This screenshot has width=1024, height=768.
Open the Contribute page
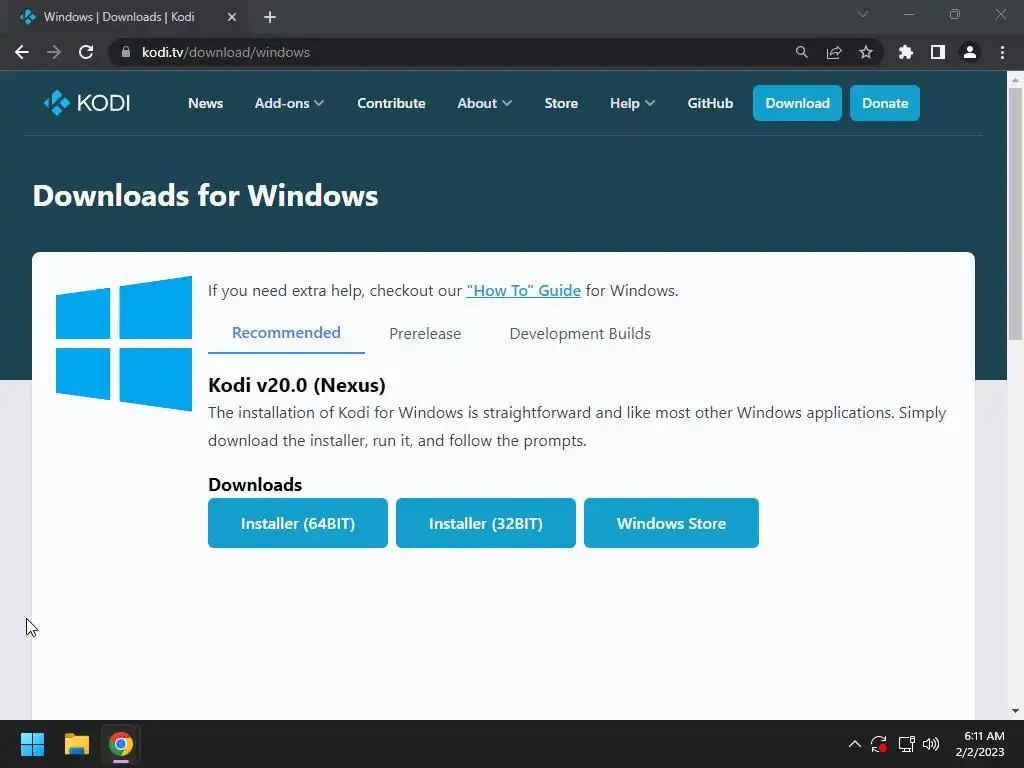pyautogui.click(x=391, y=103)
